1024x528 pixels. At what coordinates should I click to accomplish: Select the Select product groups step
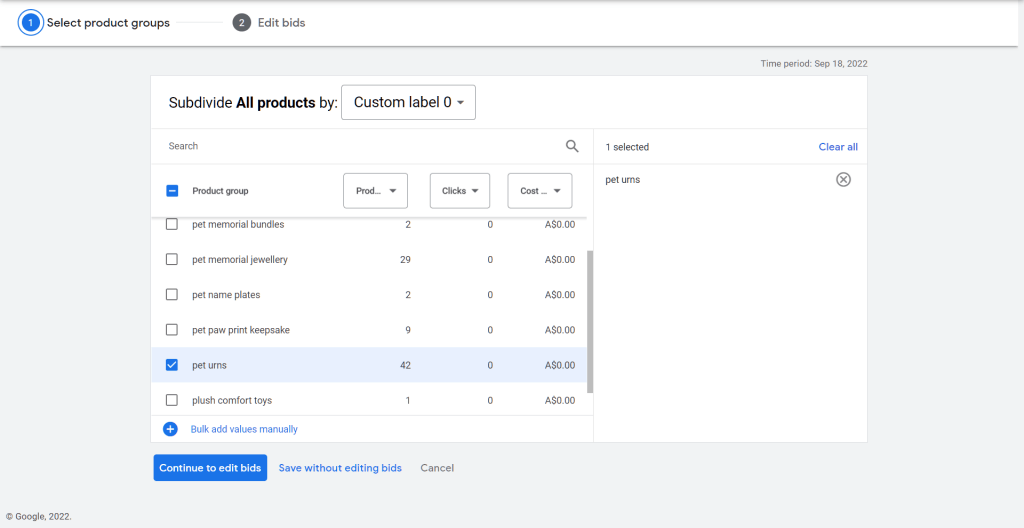pos(108,22)
